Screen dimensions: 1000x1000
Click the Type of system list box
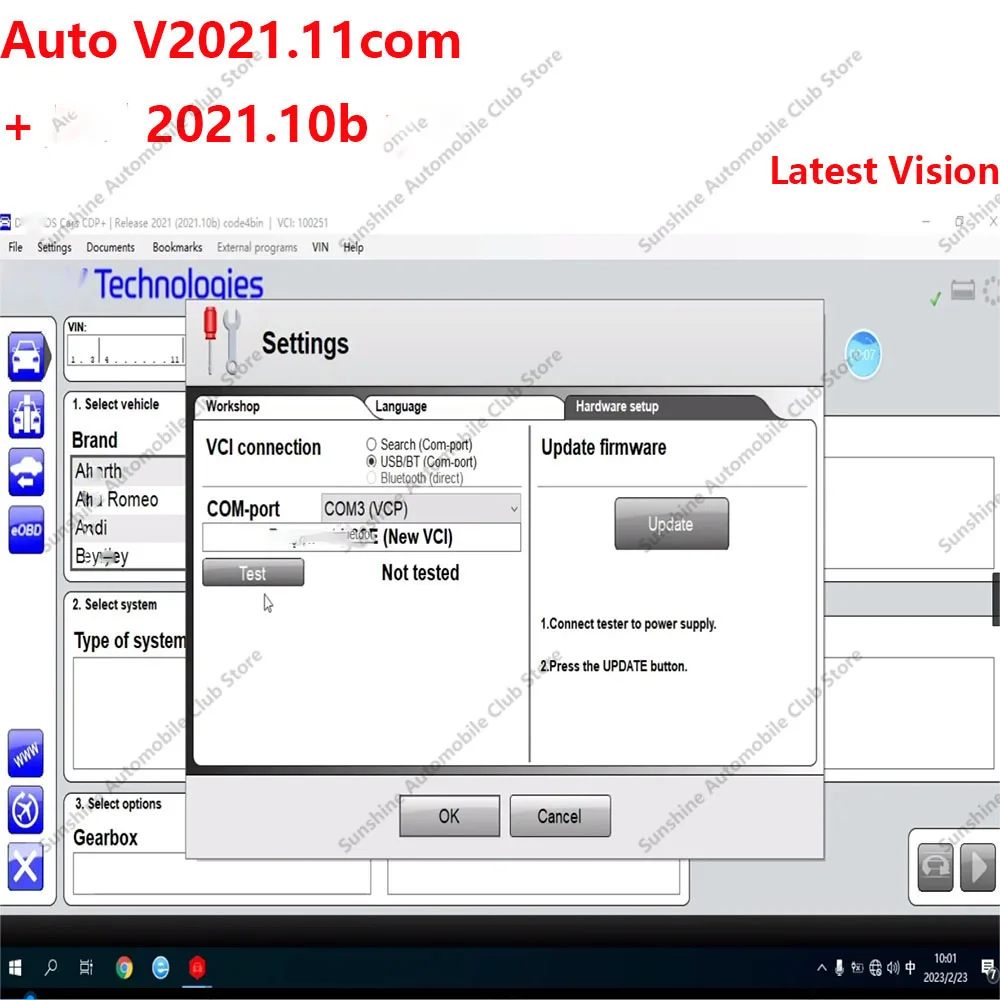(129, 713)
